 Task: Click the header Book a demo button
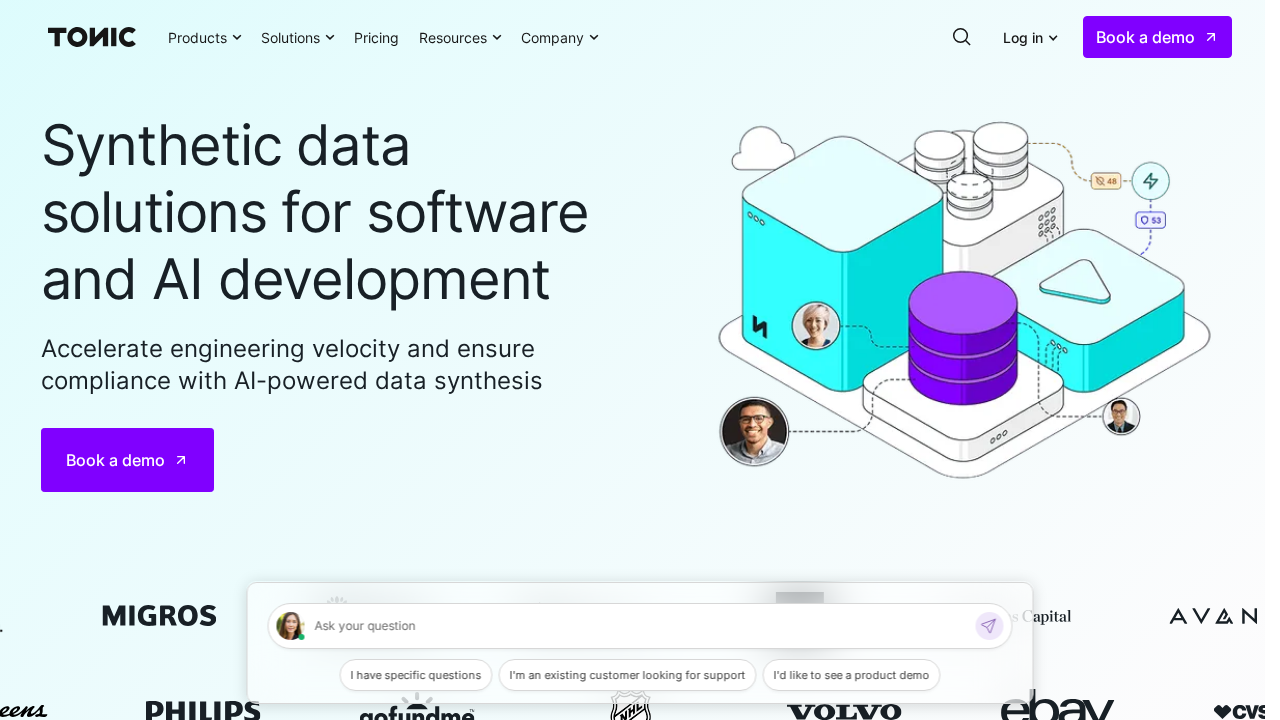click(1156, 37)
